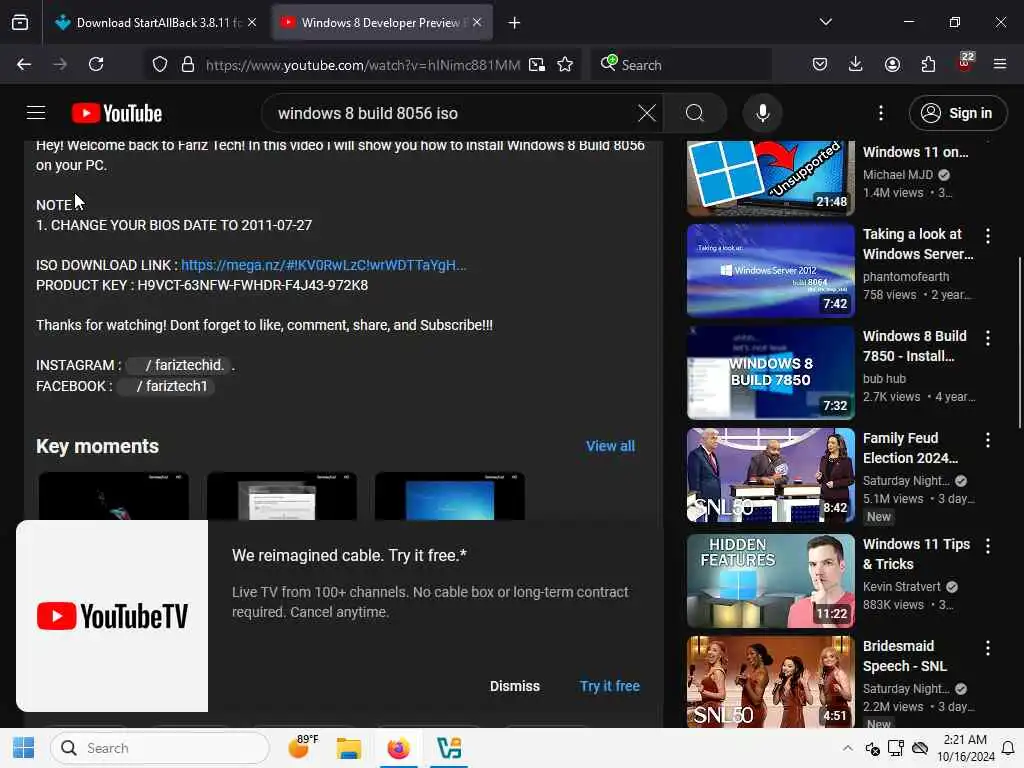Open options menu for Taking a look at Windows Server

point(987,236)
